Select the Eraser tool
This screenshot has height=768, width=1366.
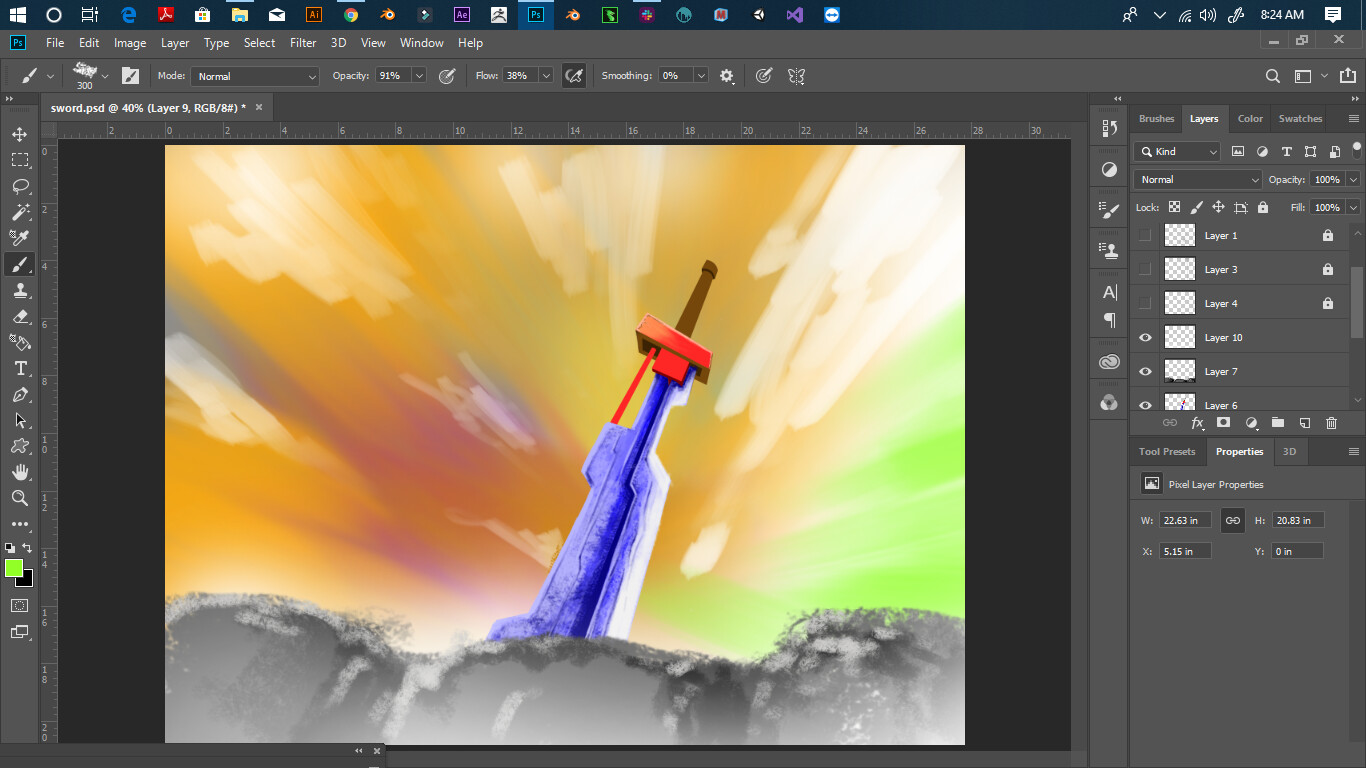[x=20, y=316]
